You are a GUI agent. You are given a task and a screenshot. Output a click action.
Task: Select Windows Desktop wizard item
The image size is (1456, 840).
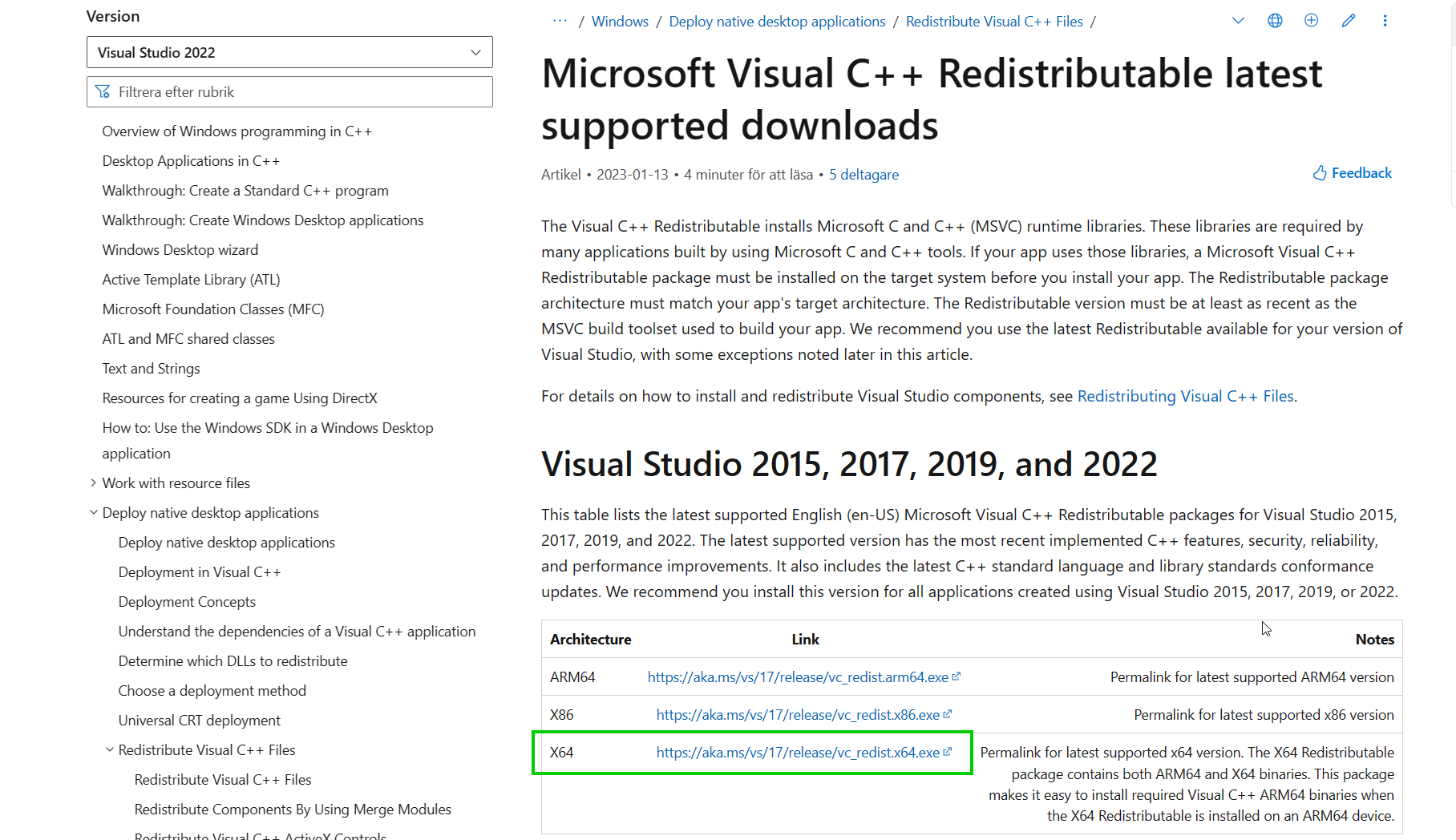[180, 250]
